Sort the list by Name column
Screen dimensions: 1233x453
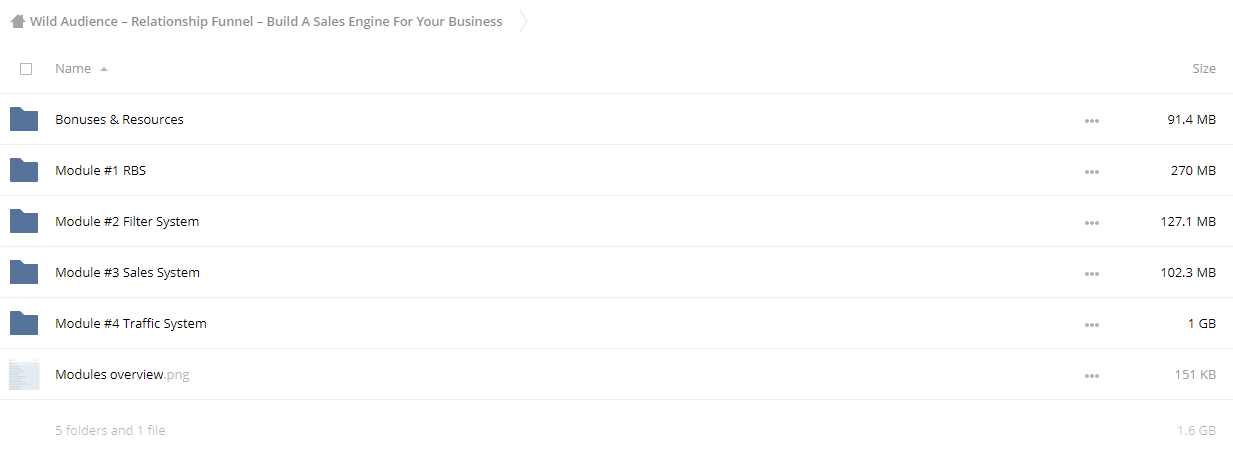coord(73,69)
